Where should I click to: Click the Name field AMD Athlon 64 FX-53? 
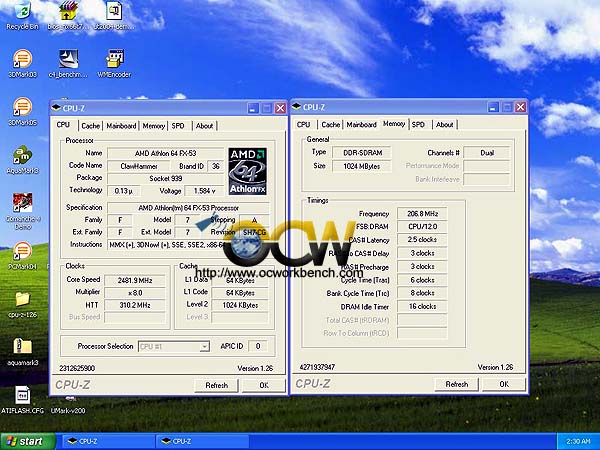165,153
